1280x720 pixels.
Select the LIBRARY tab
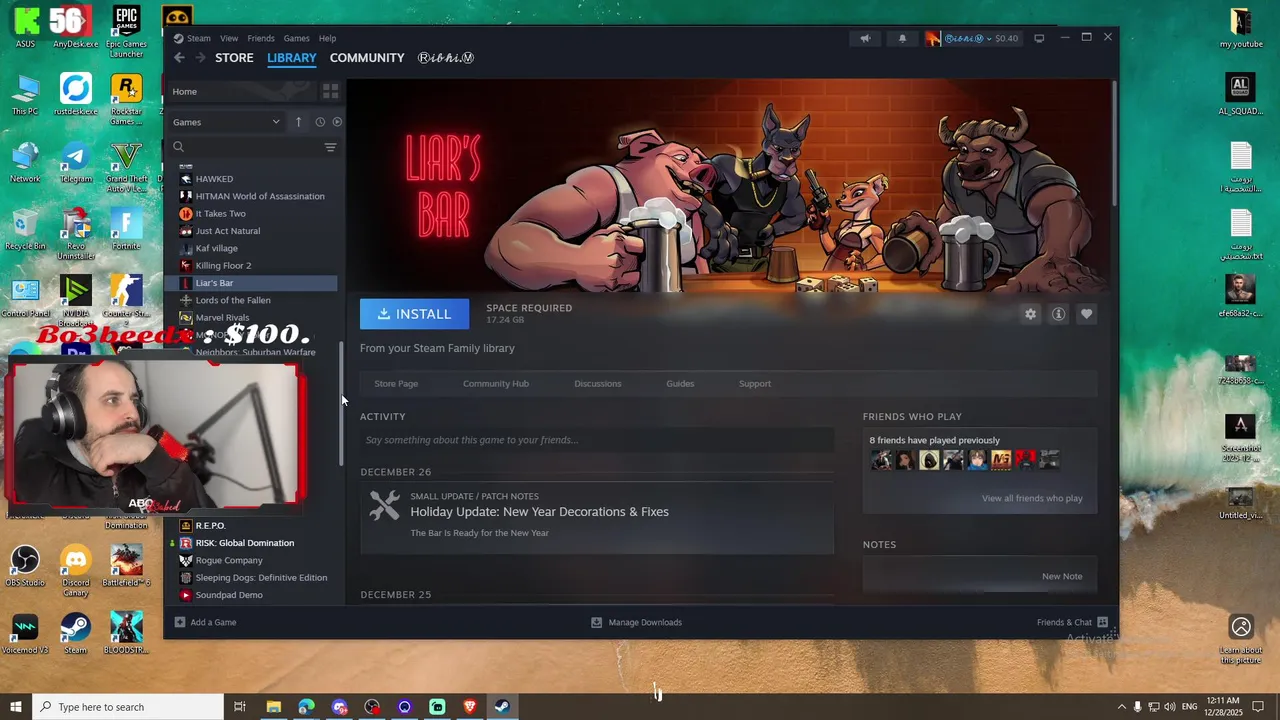click(x=291, y=58)
